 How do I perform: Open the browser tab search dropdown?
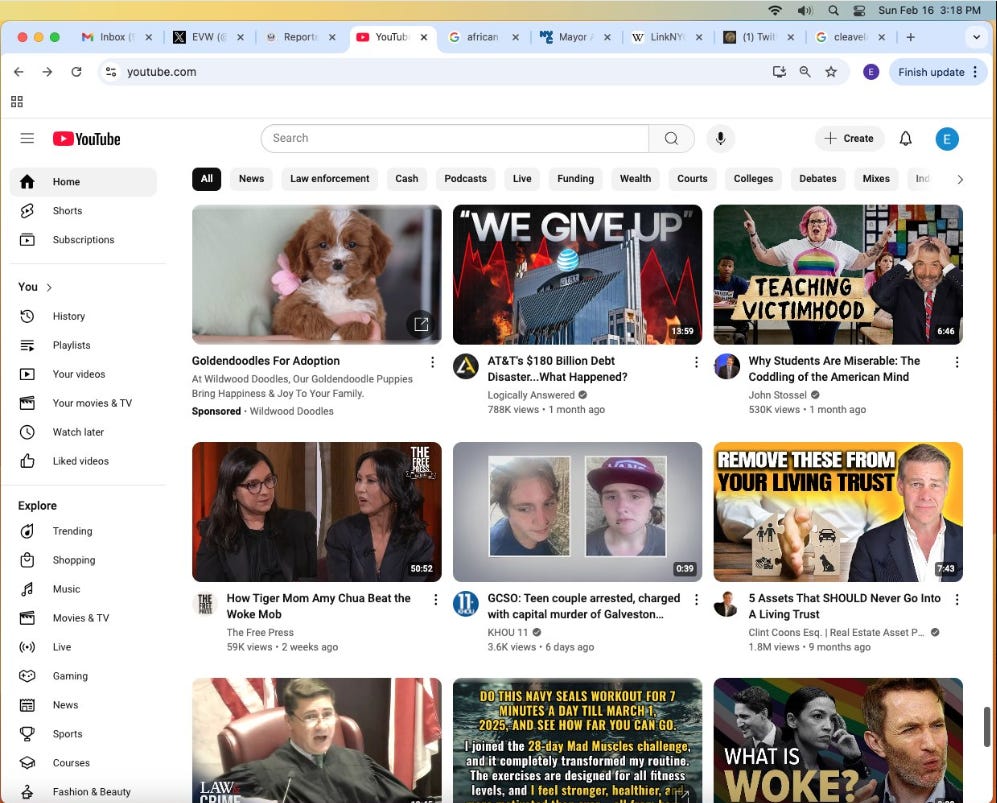[976, 37]
